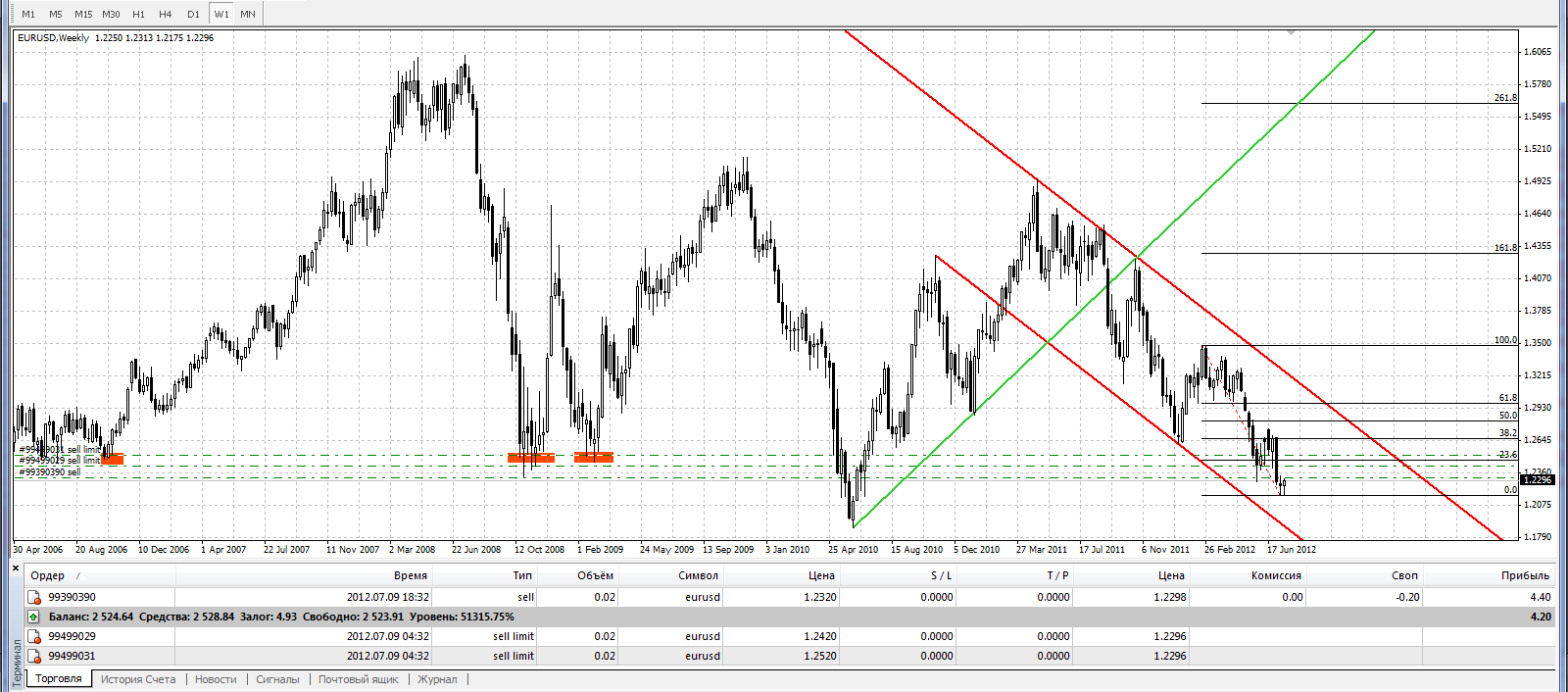Open the Журнал tab

(x=437, y=679)
